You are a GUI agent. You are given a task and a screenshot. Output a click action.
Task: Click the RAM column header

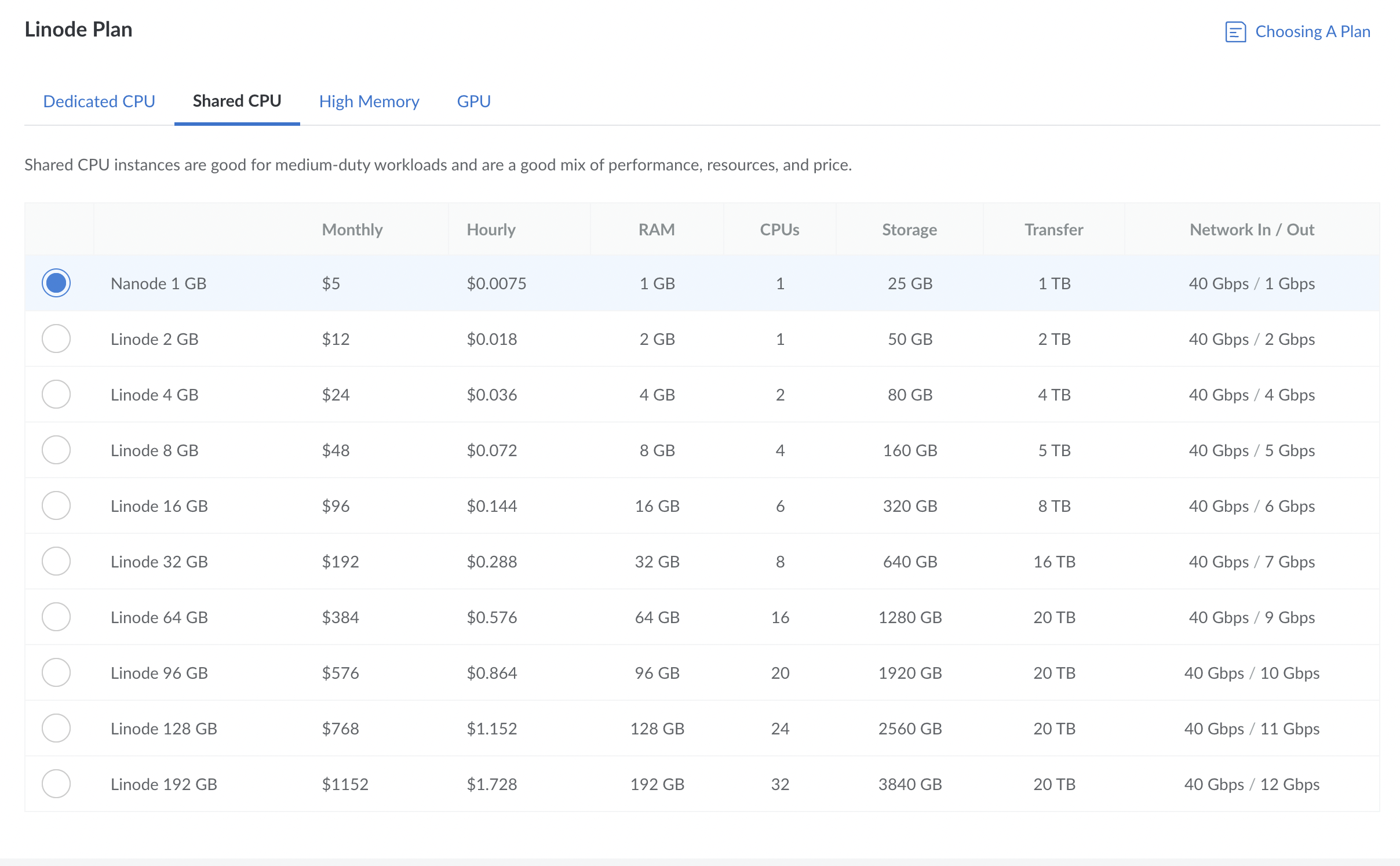pyautogui.click(x=657, y=230)
